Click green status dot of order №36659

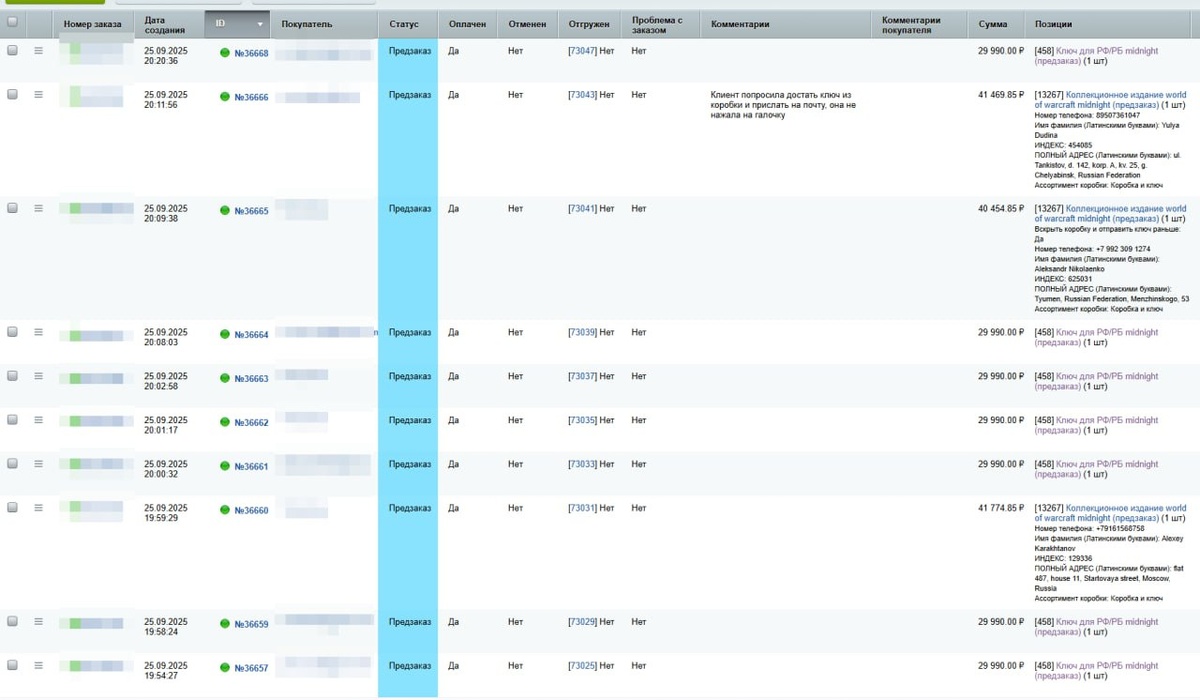click(x=225, y=624)
